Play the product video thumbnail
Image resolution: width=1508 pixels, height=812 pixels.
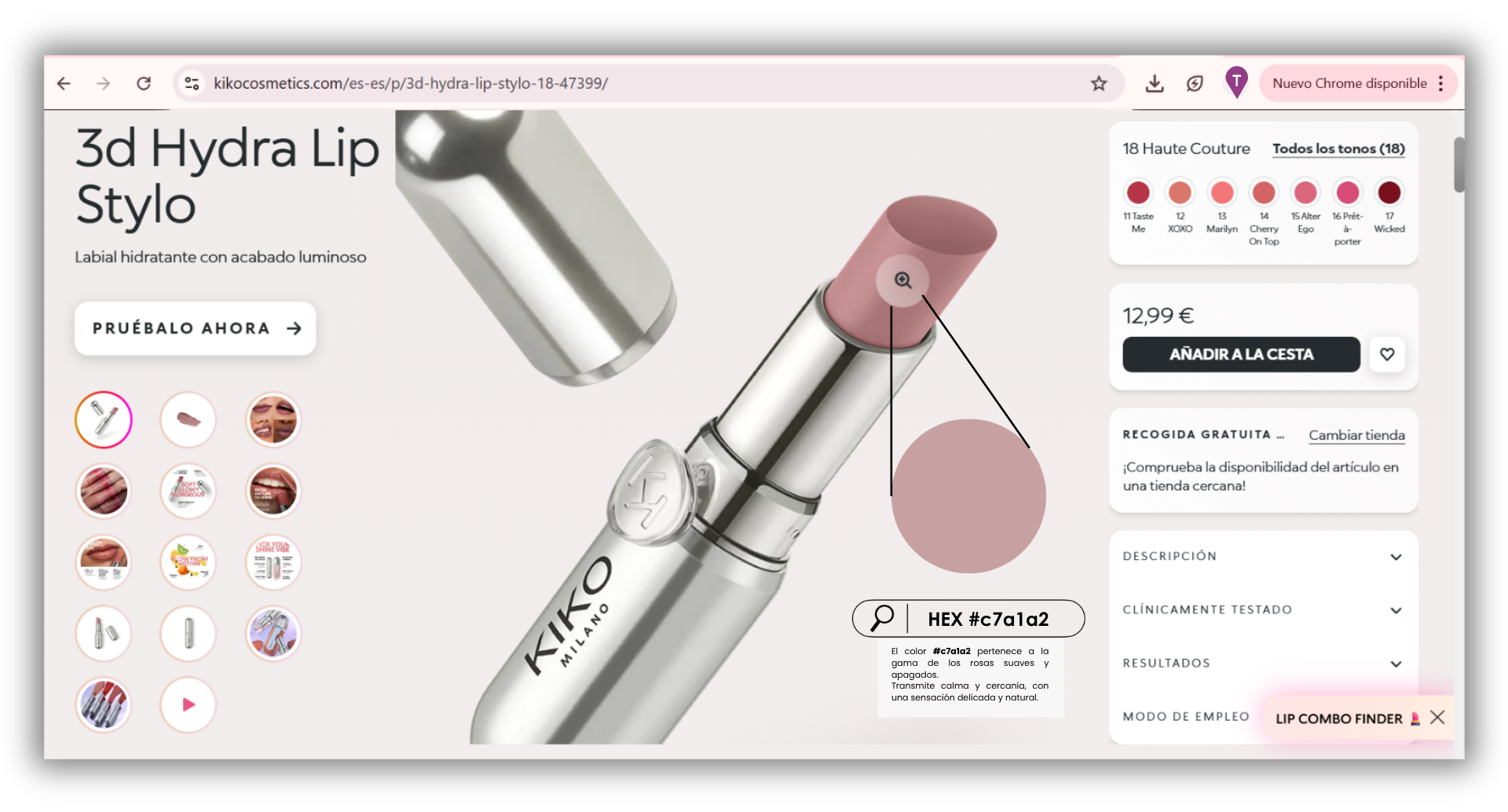coord(188,704)
